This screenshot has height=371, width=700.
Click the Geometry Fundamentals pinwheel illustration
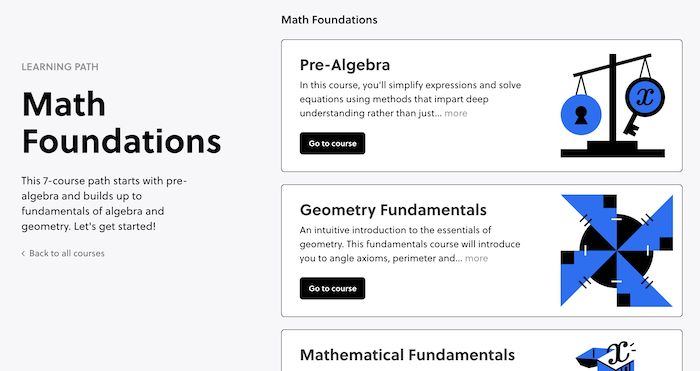(617, 250)
